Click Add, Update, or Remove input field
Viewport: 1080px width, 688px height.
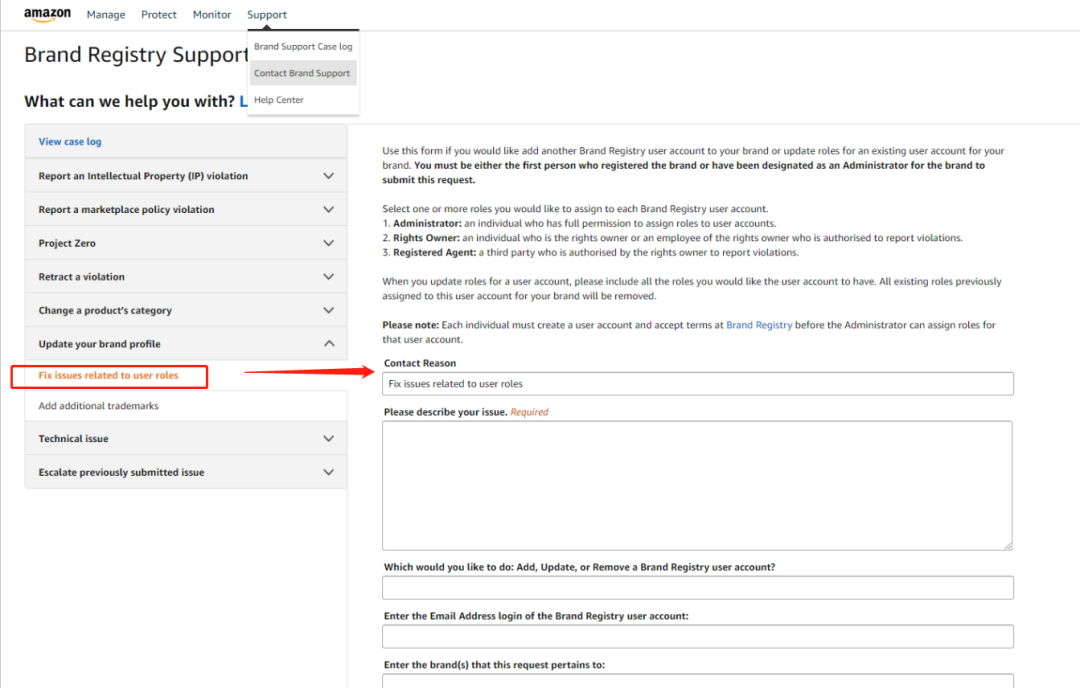click(x=698, y=587)
